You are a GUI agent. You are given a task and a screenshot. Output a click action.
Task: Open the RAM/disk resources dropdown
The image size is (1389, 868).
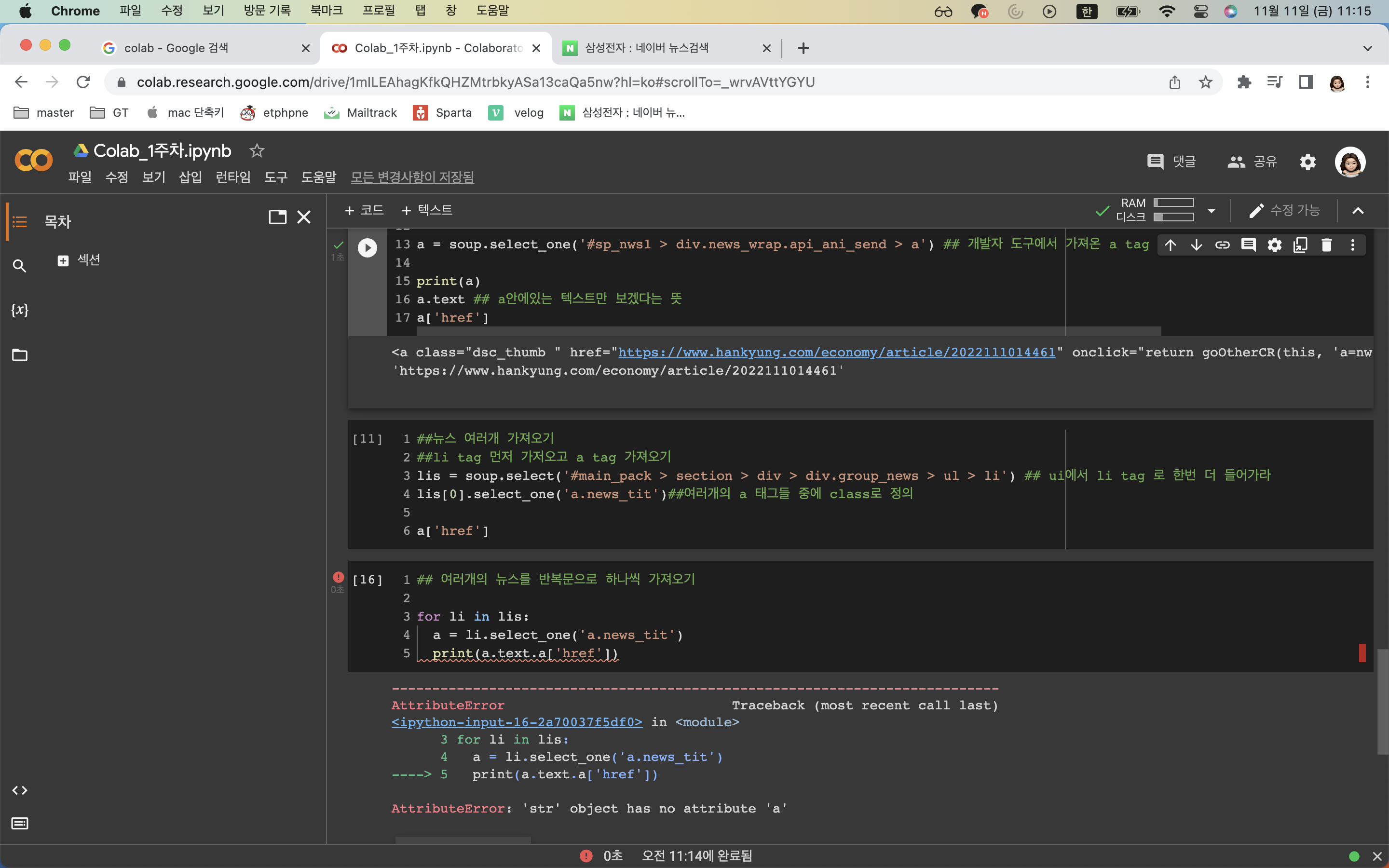(1211, 211)
